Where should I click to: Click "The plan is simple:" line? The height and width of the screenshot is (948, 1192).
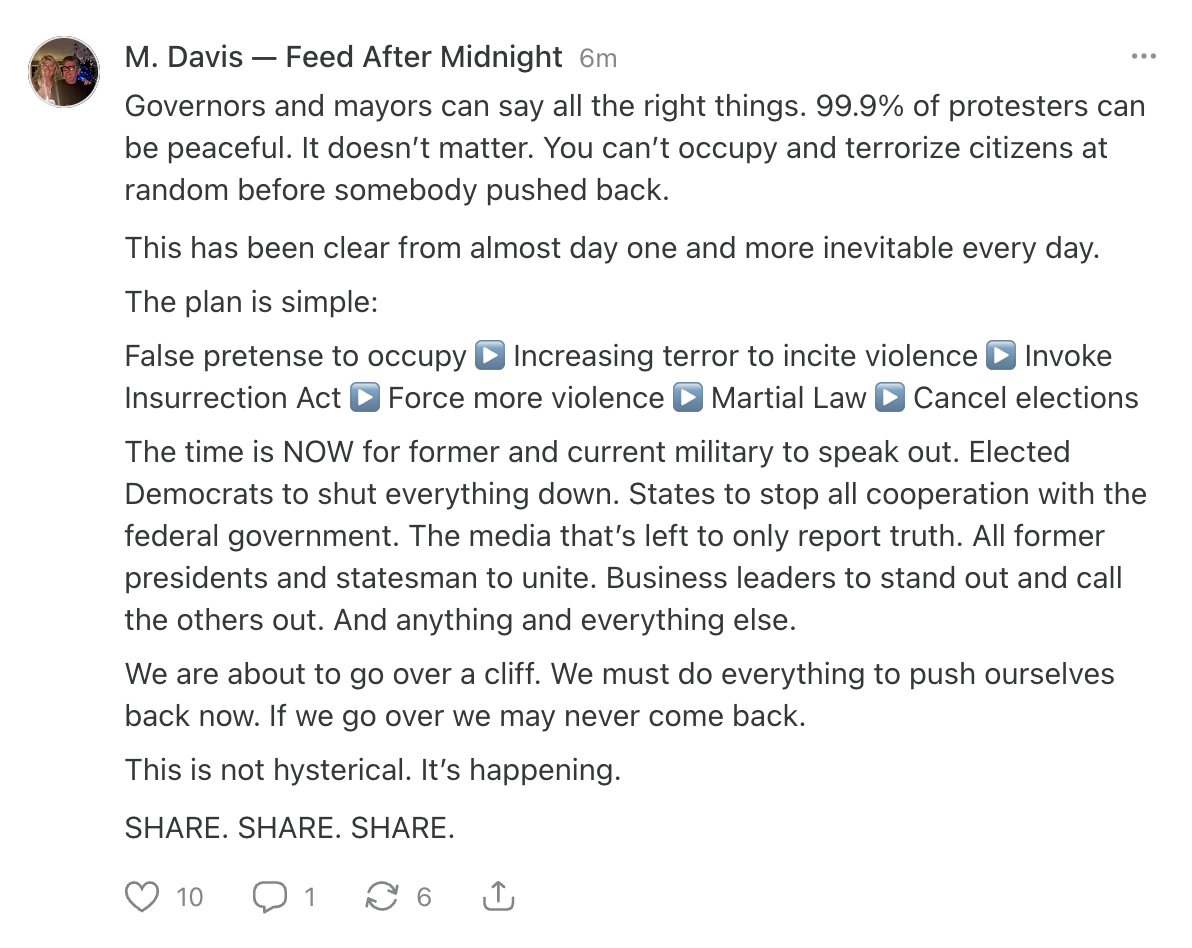coord(251,301)
